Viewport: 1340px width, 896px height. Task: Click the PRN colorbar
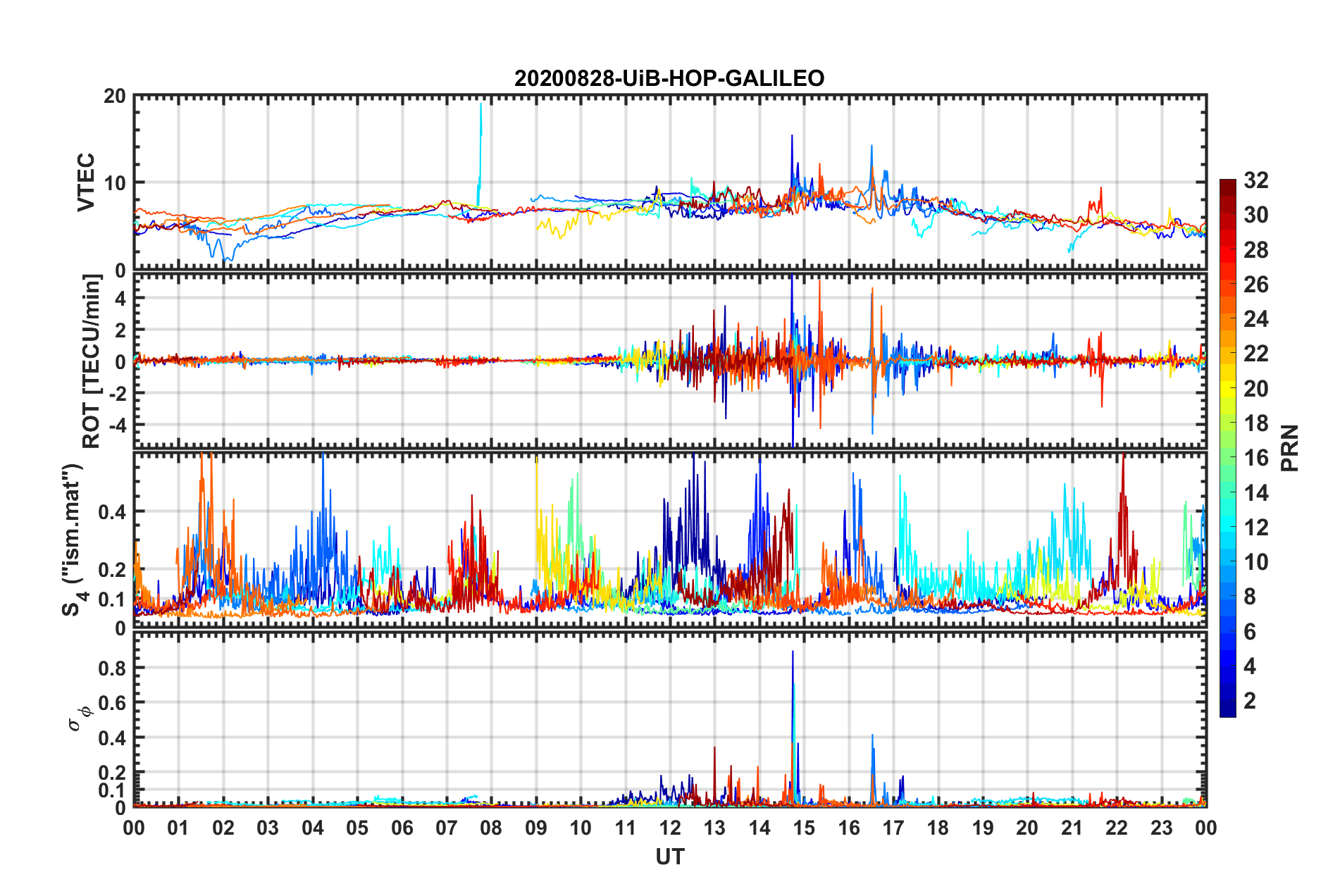point(1227,448)
